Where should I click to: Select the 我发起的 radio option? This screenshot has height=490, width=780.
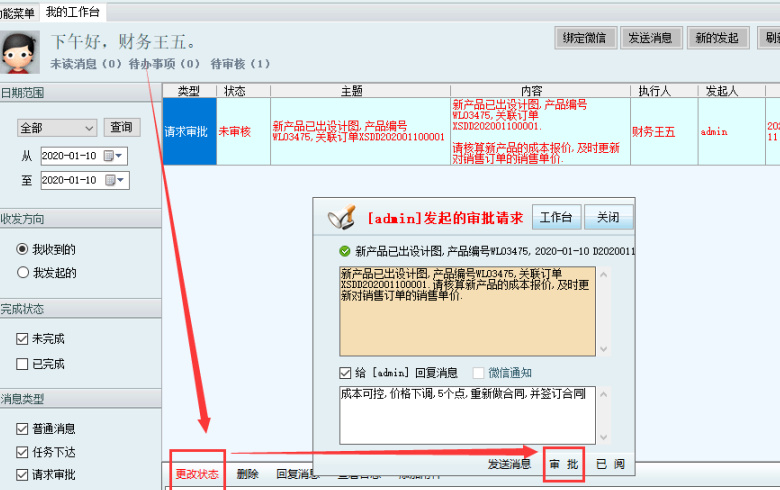pos(23,272)
